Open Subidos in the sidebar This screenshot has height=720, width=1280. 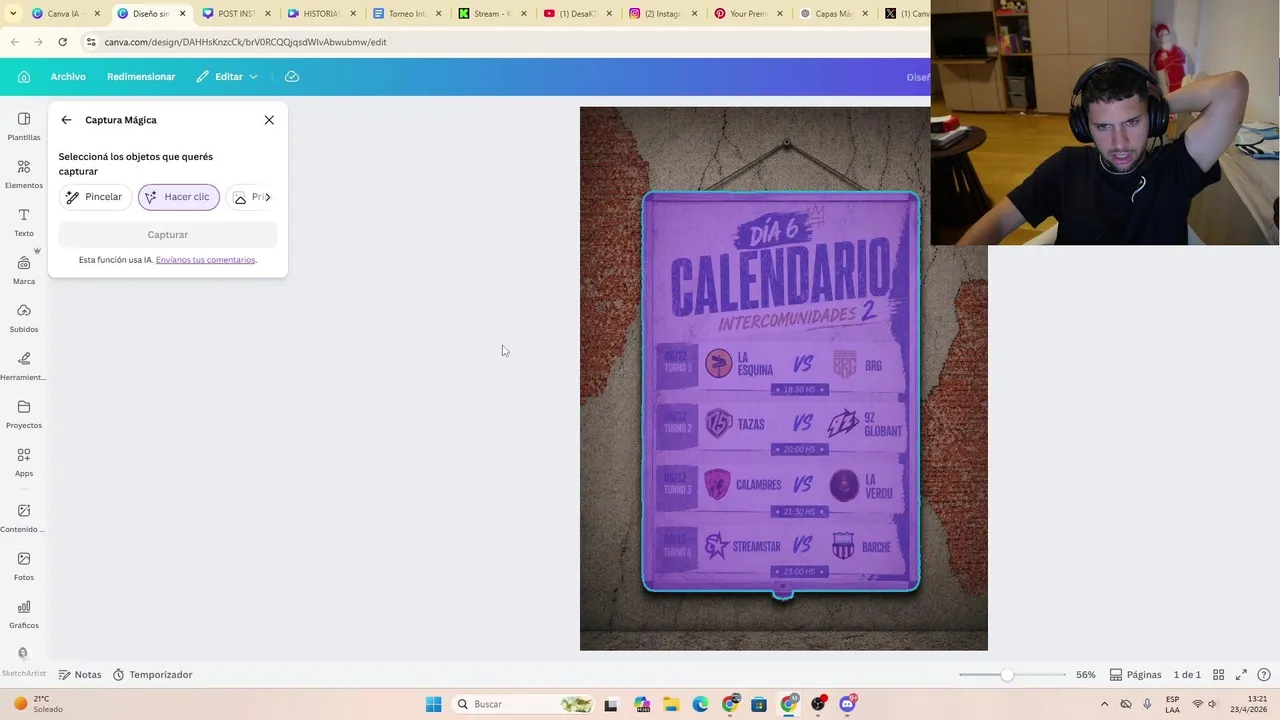pos(24,319)
